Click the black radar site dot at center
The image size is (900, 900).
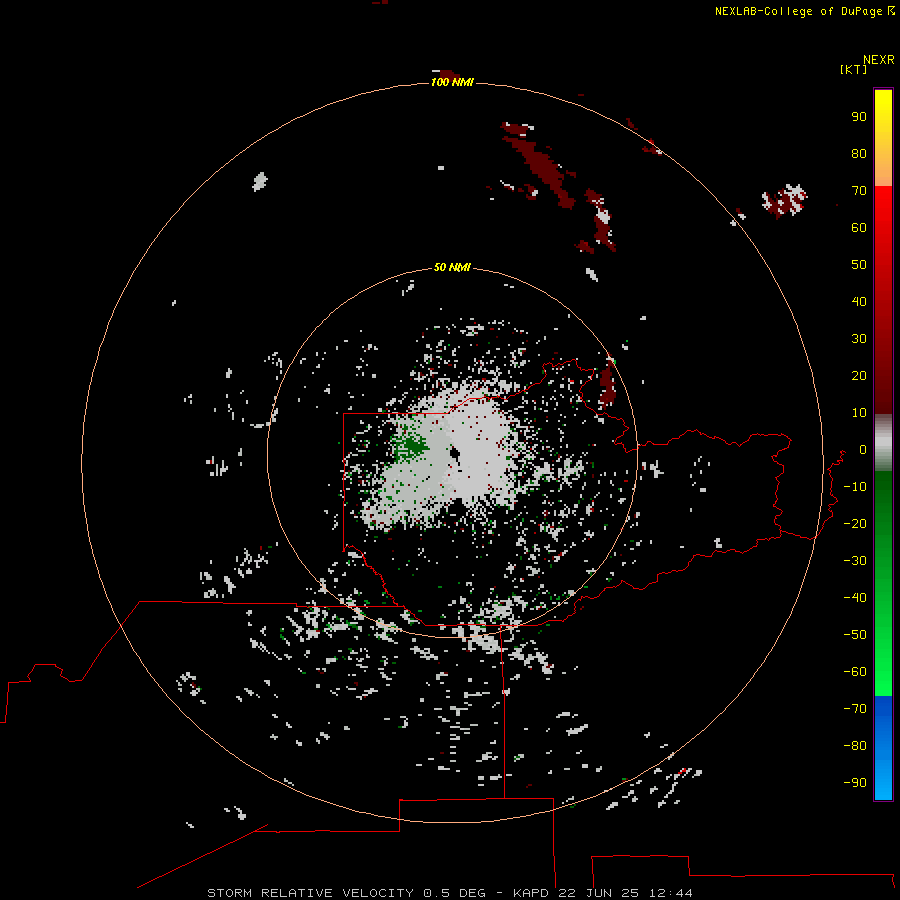click(455, 455)
